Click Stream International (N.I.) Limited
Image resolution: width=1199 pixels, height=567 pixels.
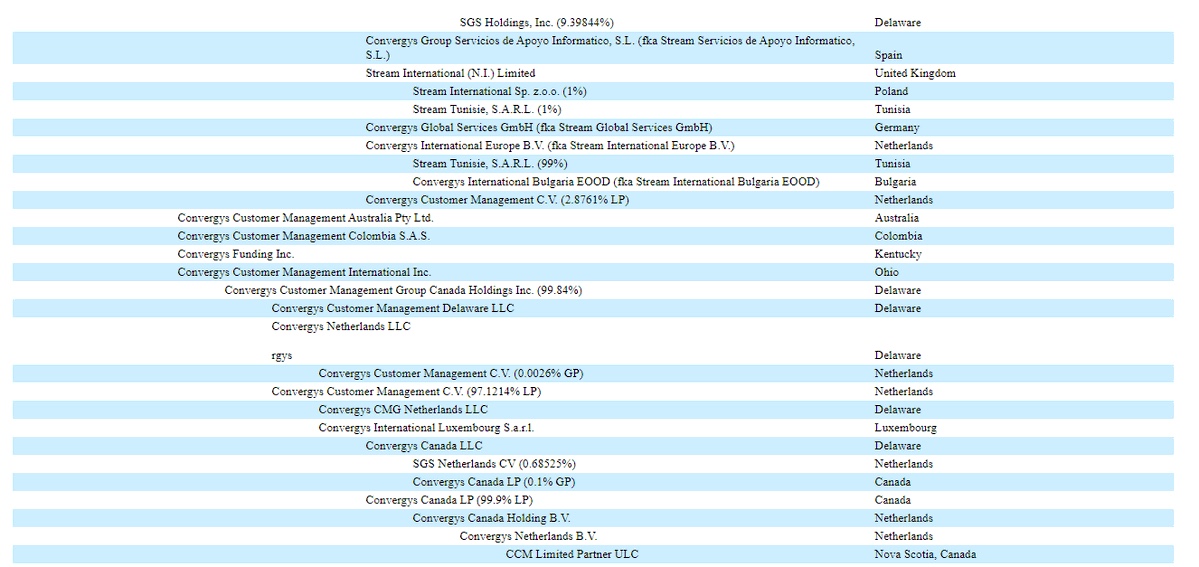(x=450, y=73)
